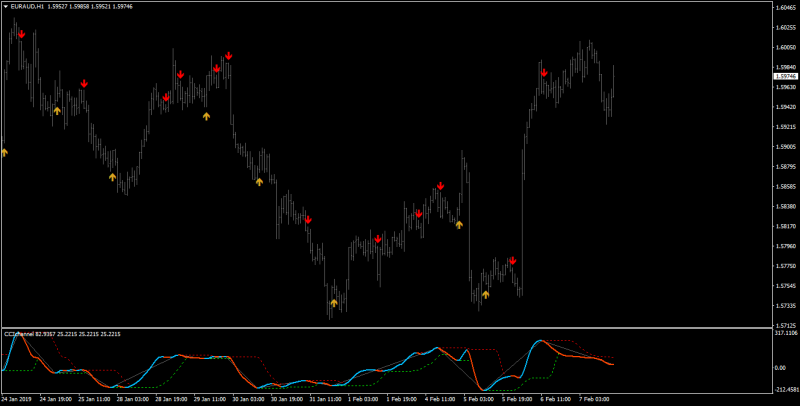Image resolution: width=800 pixels, height=406 pixels.
Task: Click price level 1.58585 on the scale
Action: pyautogui.click(x=786, y=187)
